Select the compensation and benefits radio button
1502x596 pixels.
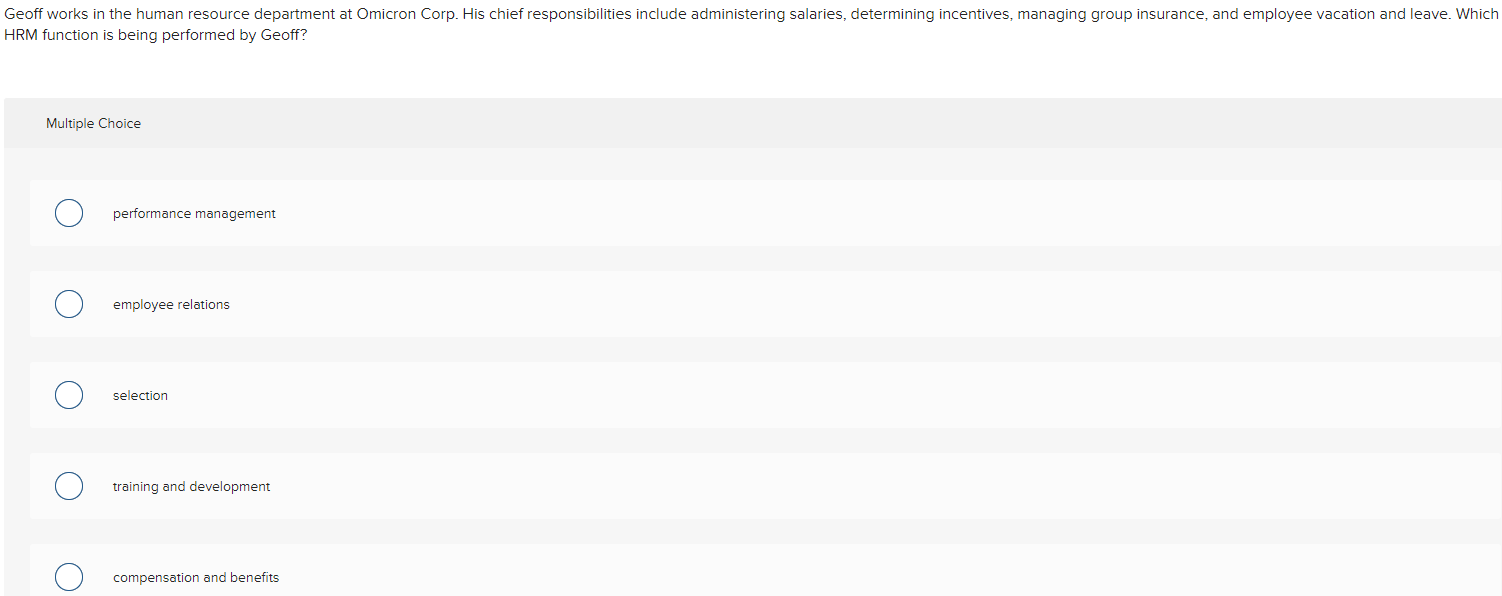click(x=68, y=577)
